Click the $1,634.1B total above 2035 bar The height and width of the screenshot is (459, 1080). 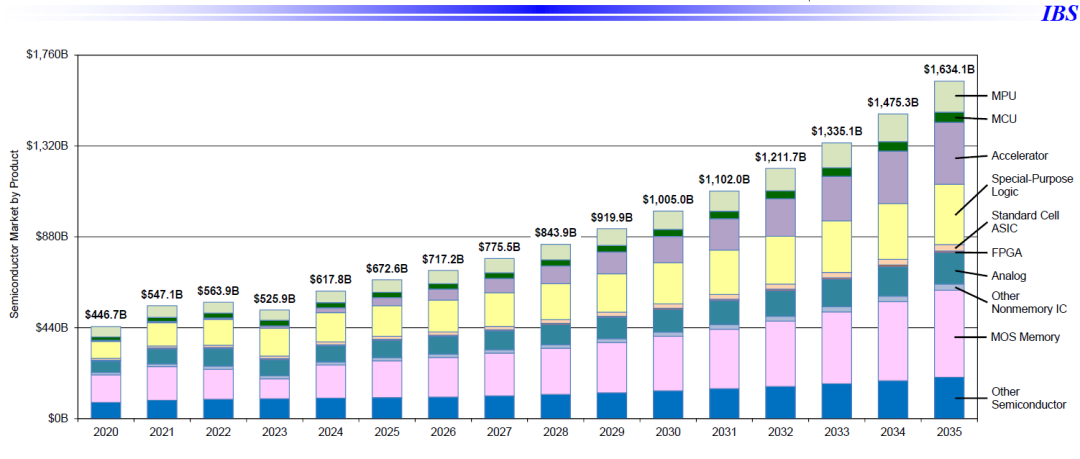948,70
